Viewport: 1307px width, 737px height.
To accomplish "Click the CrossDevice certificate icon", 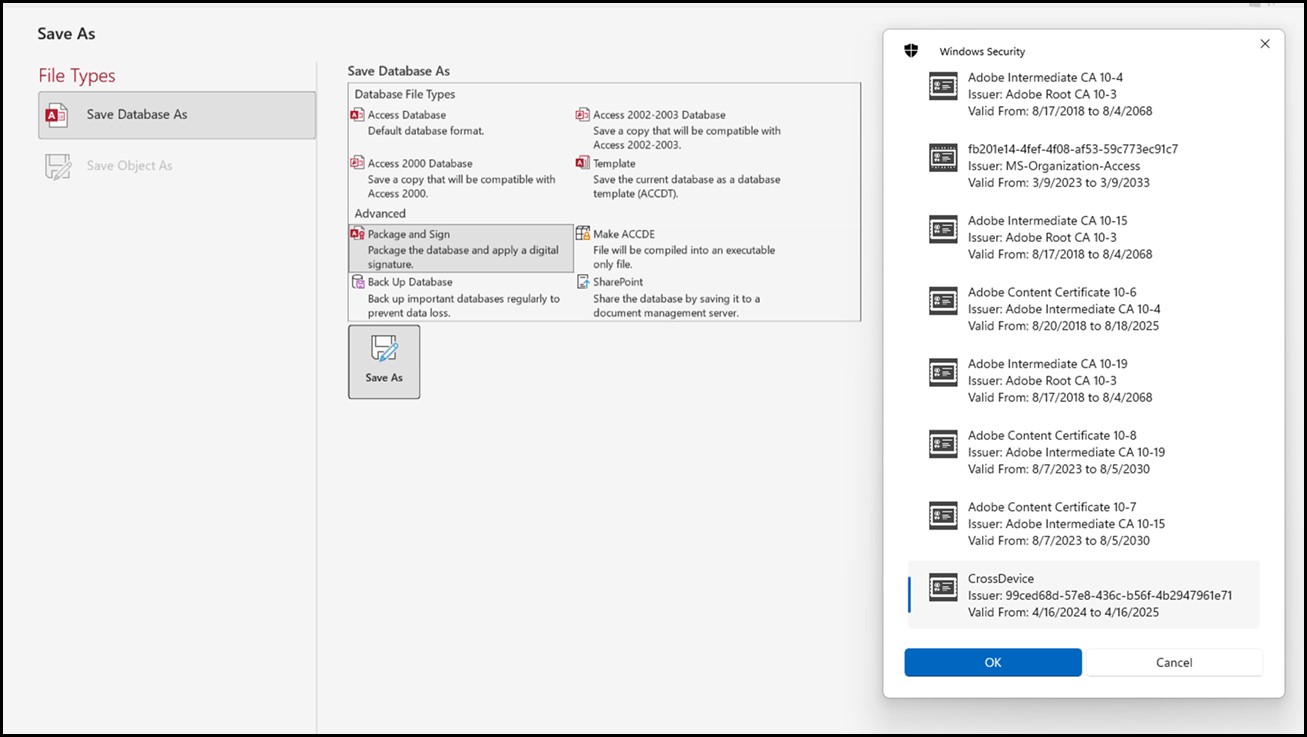I will click(x=942, y=588).
